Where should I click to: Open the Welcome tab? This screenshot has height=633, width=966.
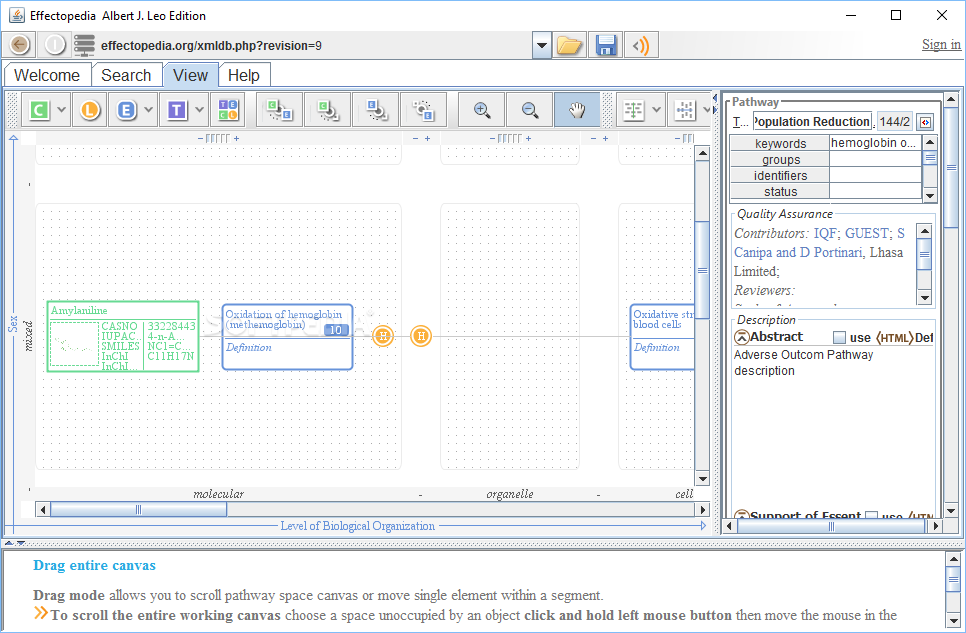pos(47,75)
